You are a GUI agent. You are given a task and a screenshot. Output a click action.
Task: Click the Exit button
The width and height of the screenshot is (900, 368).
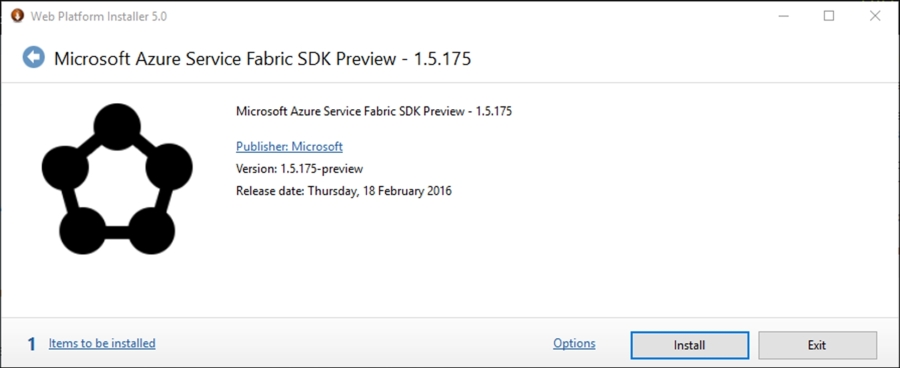[817, 345]
